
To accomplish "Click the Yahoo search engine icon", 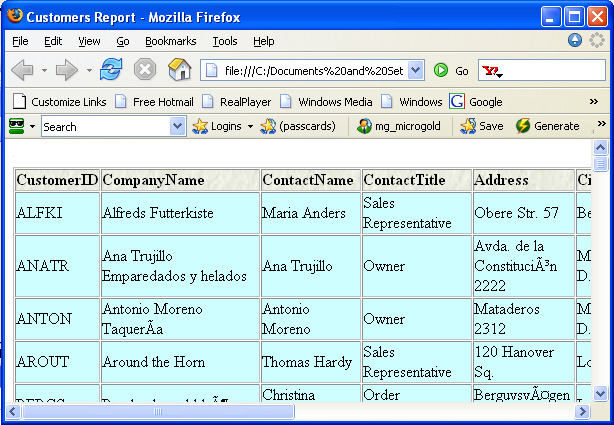I will coord(490,71).
